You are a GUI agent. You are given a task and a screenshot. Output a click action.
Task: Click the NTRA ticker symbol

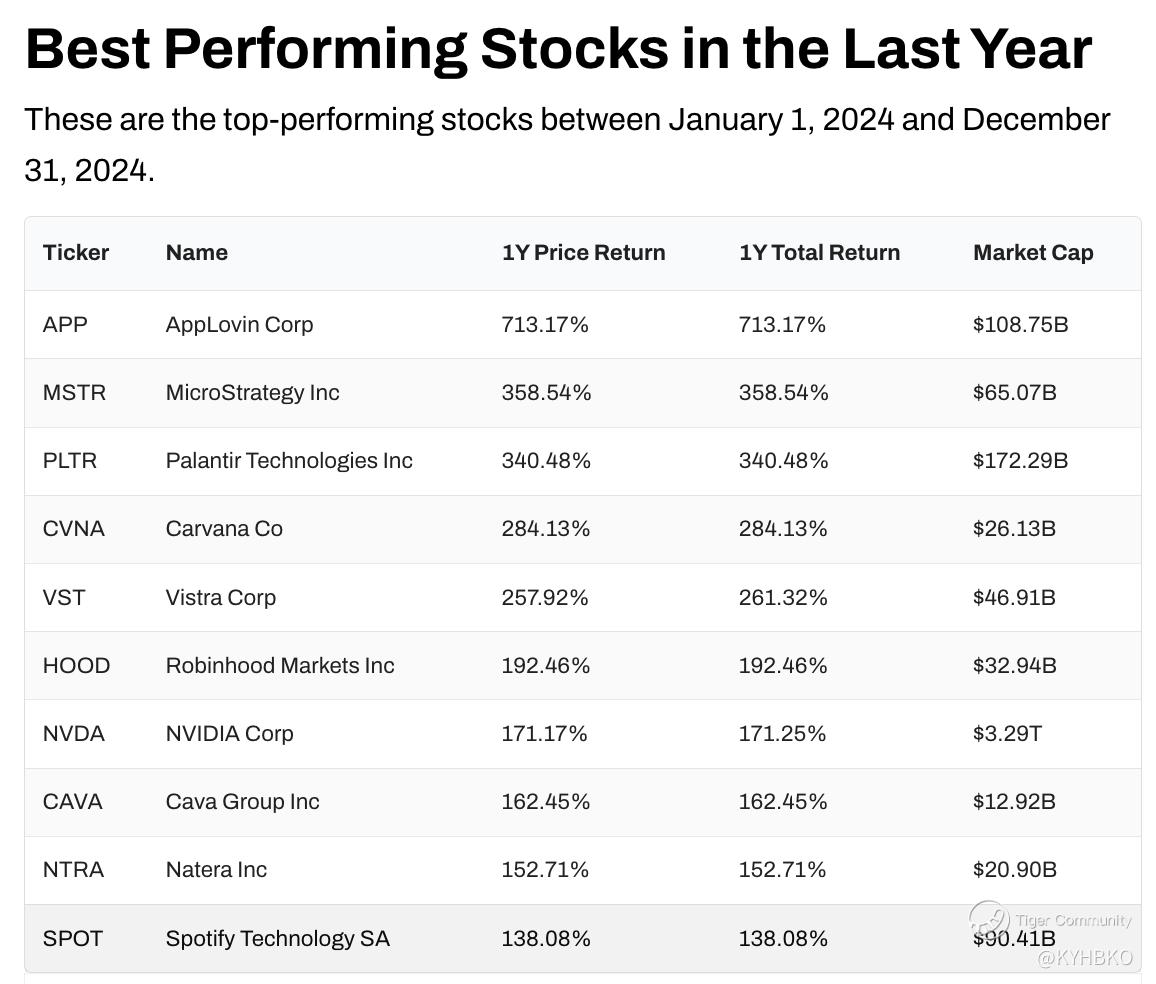click(x=73, y=869)
